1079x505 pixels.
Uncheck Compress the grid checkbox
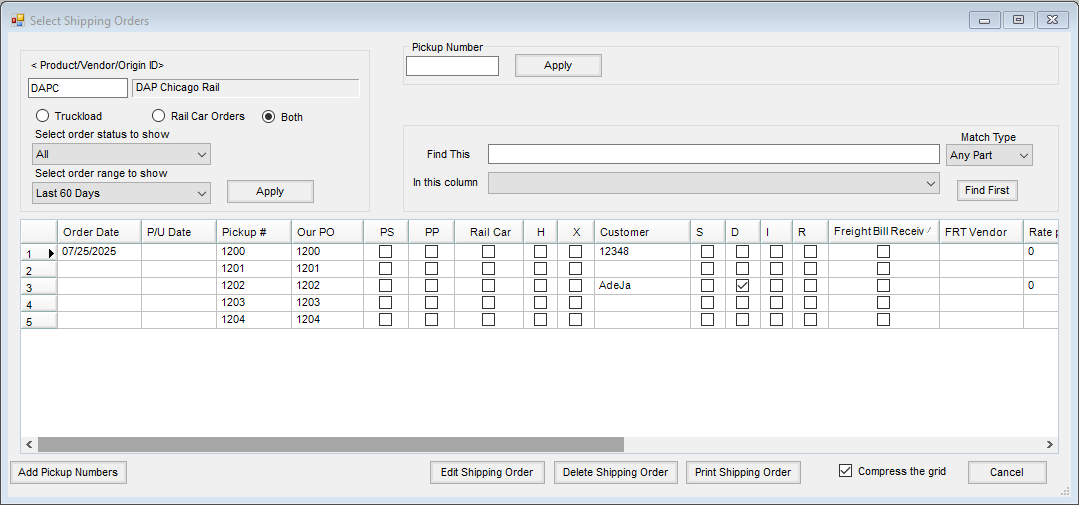pyautogui.click(x=846, y=471)
